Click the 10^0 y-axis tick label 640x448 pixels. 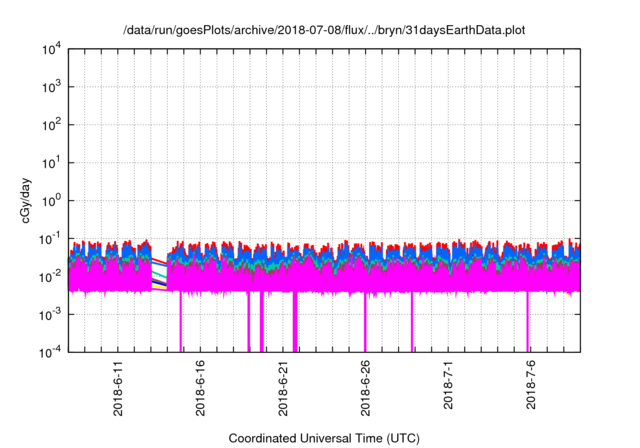pyautogui.click(x=51, y=200)
